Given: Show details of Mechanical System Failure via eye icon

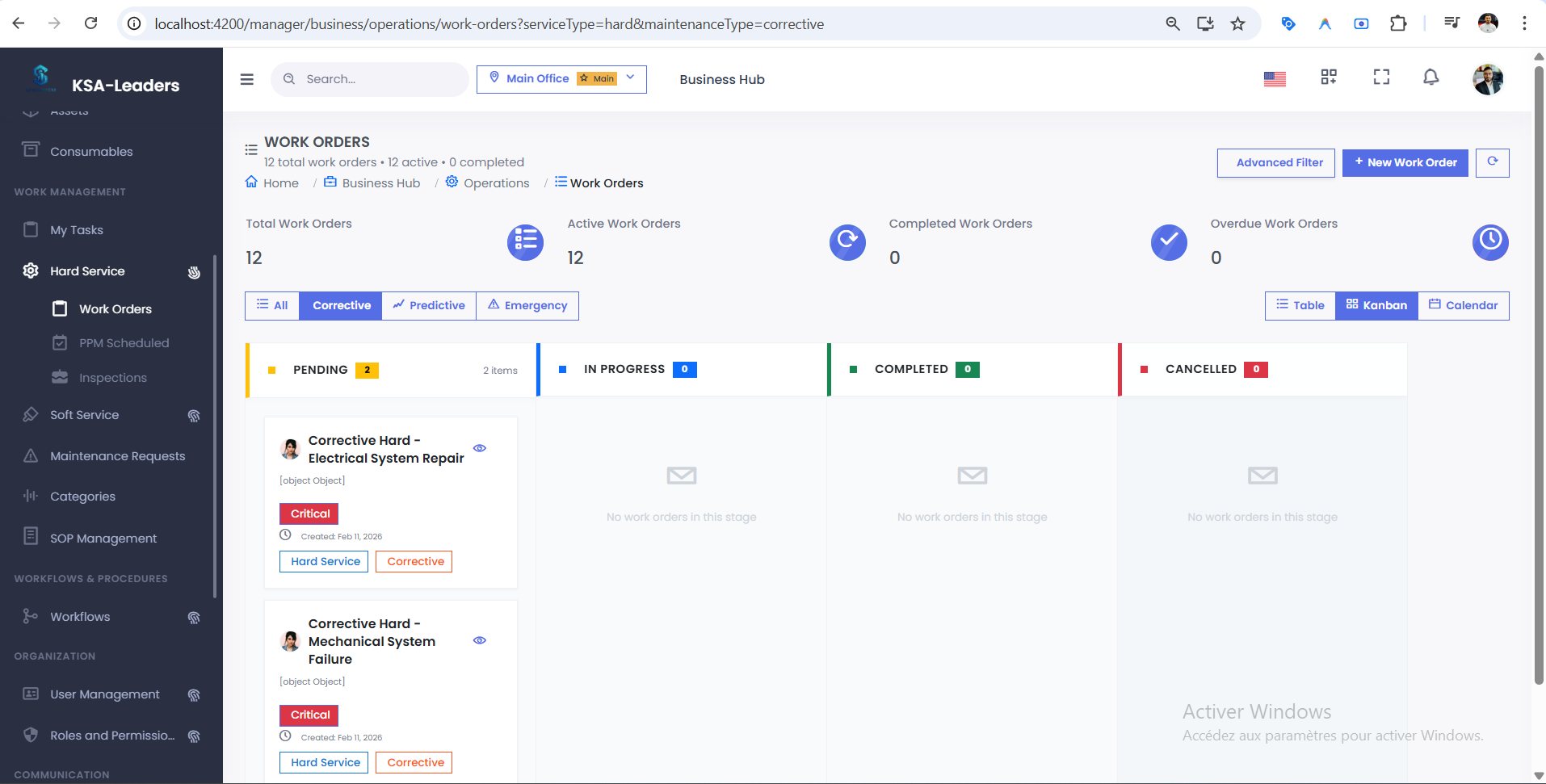Looking at the screenshot, I should tap(480, 640).
